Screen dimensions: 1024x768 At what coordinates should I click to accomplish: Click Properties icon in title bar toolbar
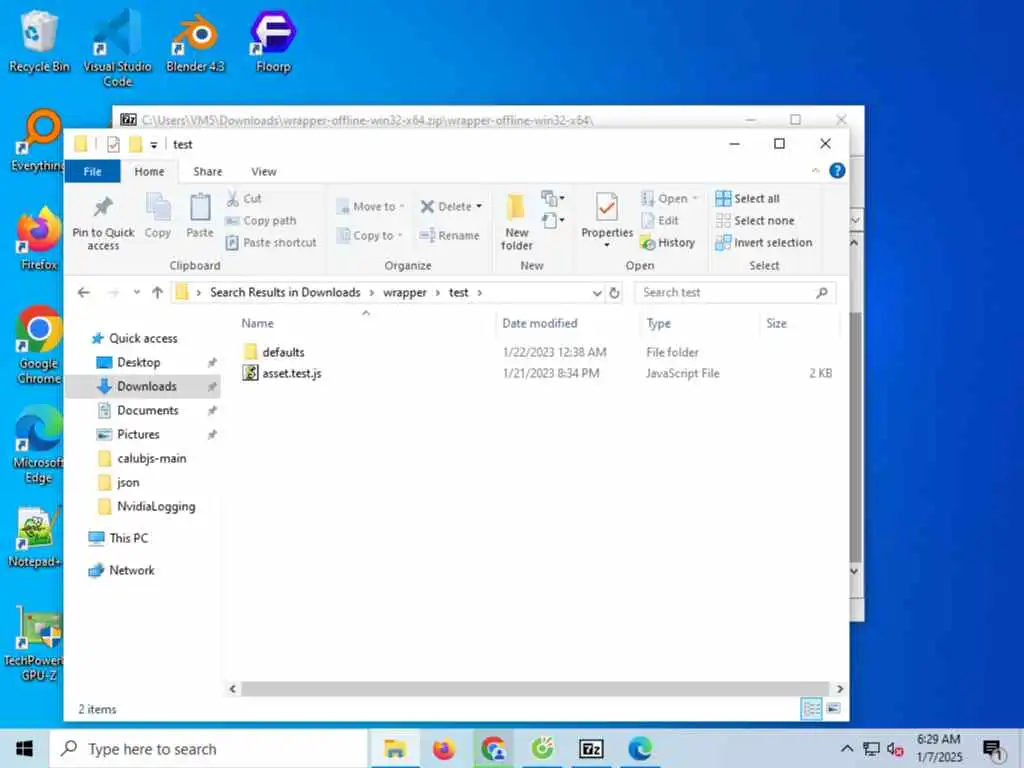coord(113,144)
